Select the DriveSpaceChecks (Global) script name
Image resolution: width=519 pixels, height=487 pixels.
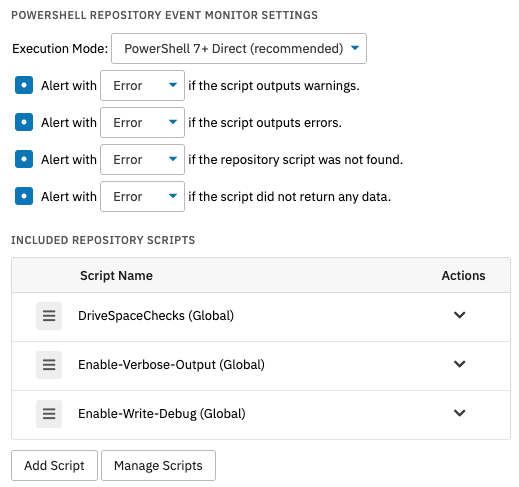click(156, 316)
